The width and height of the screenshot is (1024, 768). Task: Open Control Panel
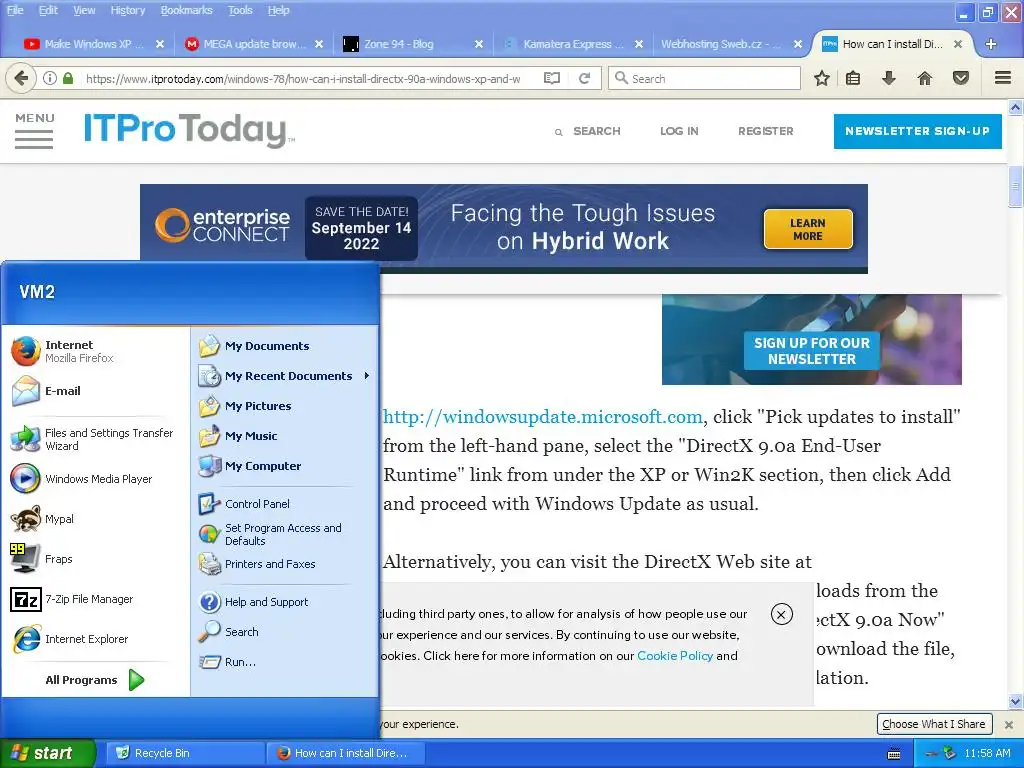[x=285, y=504]
